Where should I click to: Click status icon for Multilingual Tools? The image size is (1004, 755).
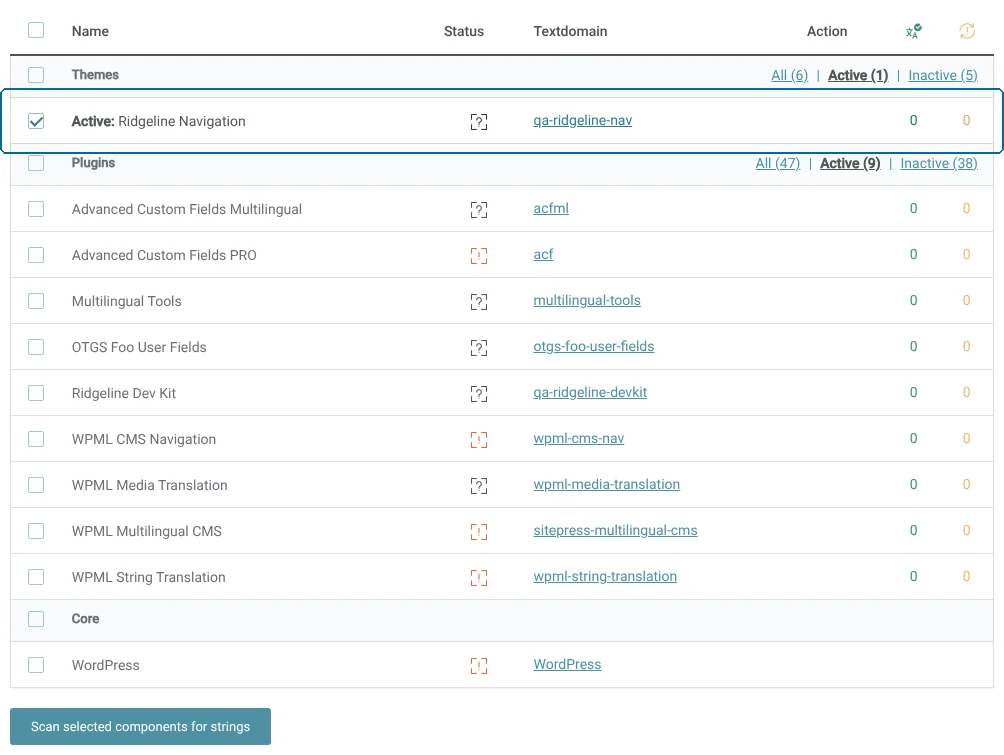(x=479, y=302)
